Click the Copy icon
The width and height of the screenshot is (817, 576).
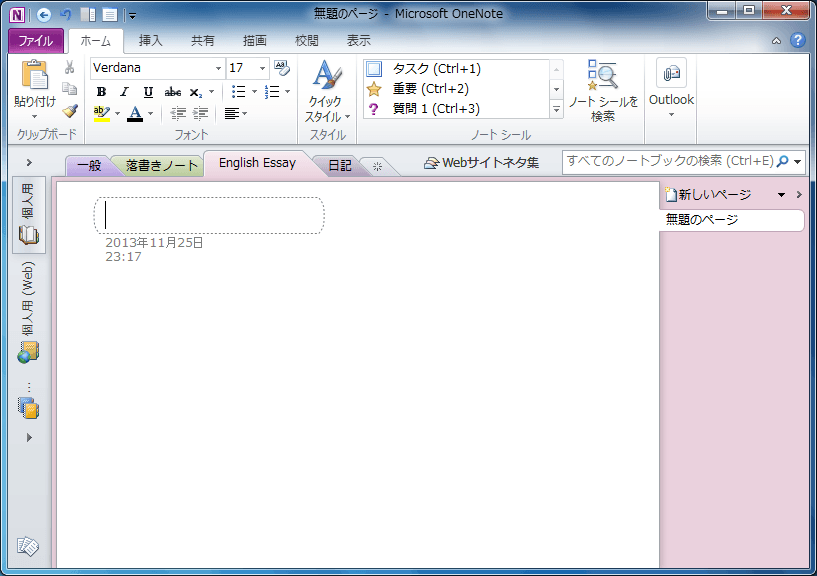click(x=69, y=89)
